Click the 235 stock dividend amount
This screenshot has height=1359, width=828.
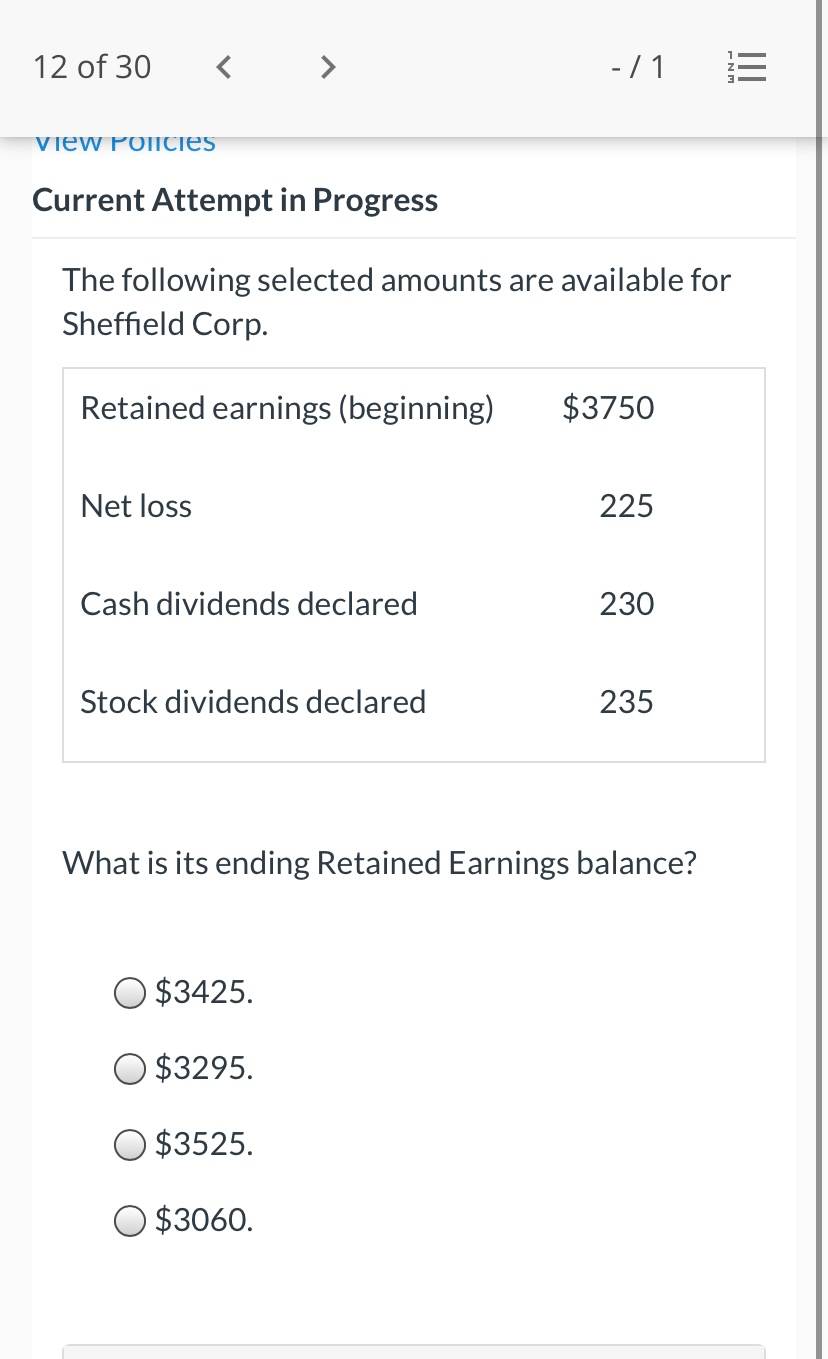coord(627,702)
